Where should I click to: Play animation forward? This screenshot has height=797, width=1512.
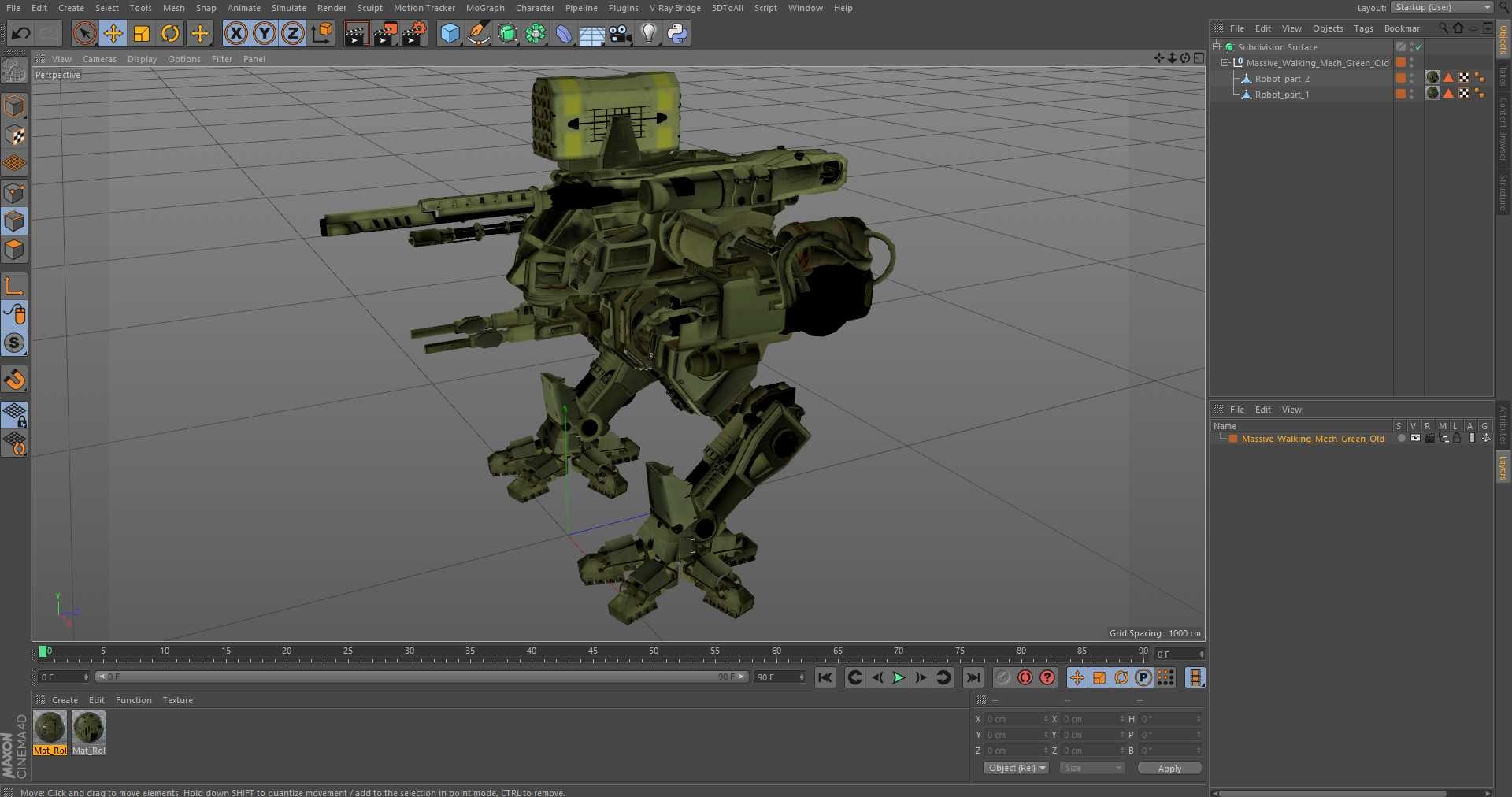899,677
